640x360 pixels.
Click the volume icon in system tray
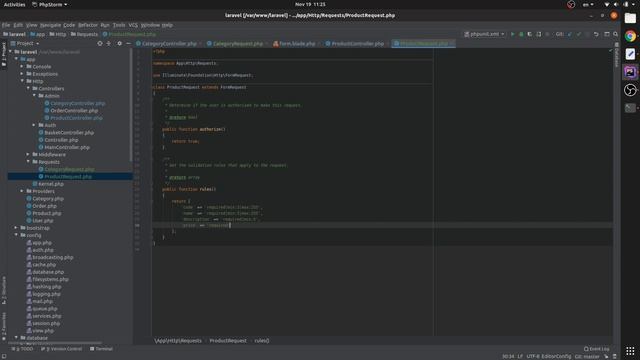616,4
